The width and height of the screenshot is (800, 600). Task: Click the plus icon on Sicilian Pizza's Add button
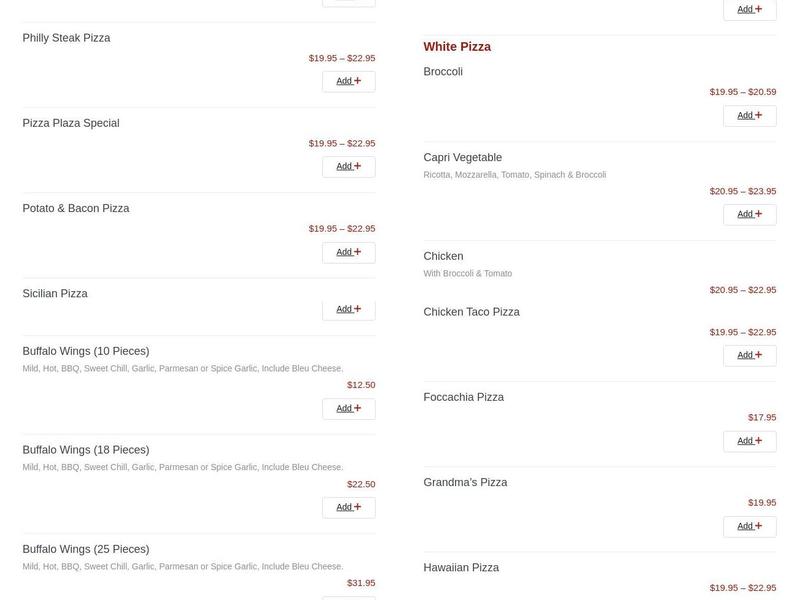click(x=358, y=308)
